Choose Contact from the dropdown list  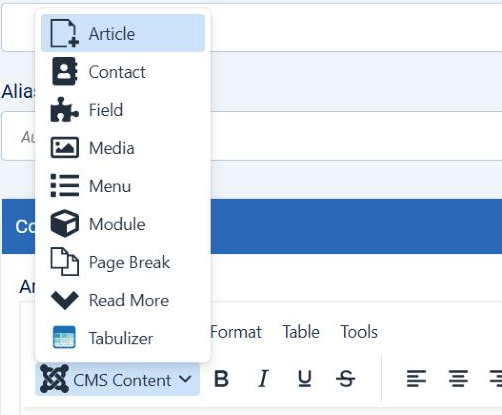[x=123, y=71]
